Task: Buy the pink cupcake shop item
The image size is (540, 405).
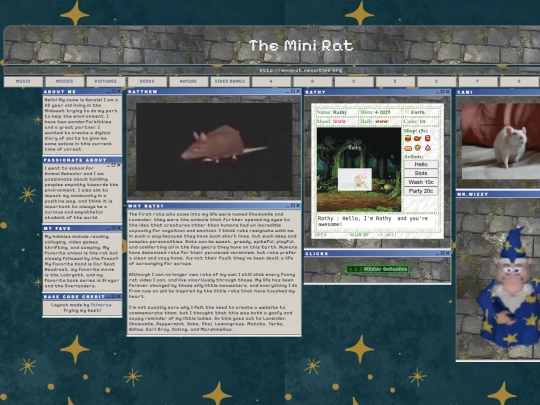Action: coord(427,148)
